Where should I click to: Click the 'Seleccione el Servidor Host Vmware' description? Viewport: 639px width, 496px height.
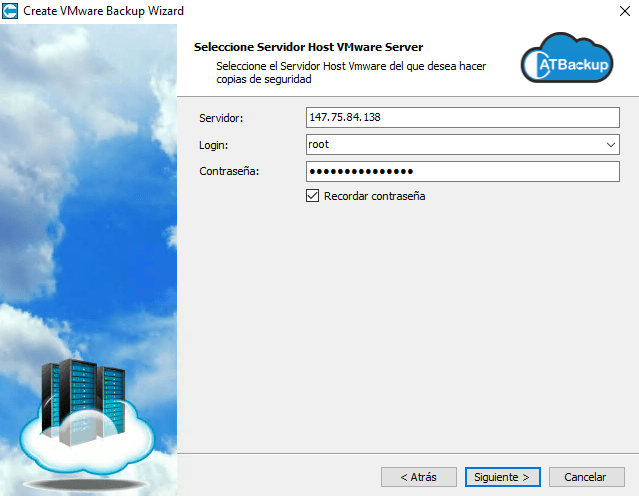(x=351, y=73)
